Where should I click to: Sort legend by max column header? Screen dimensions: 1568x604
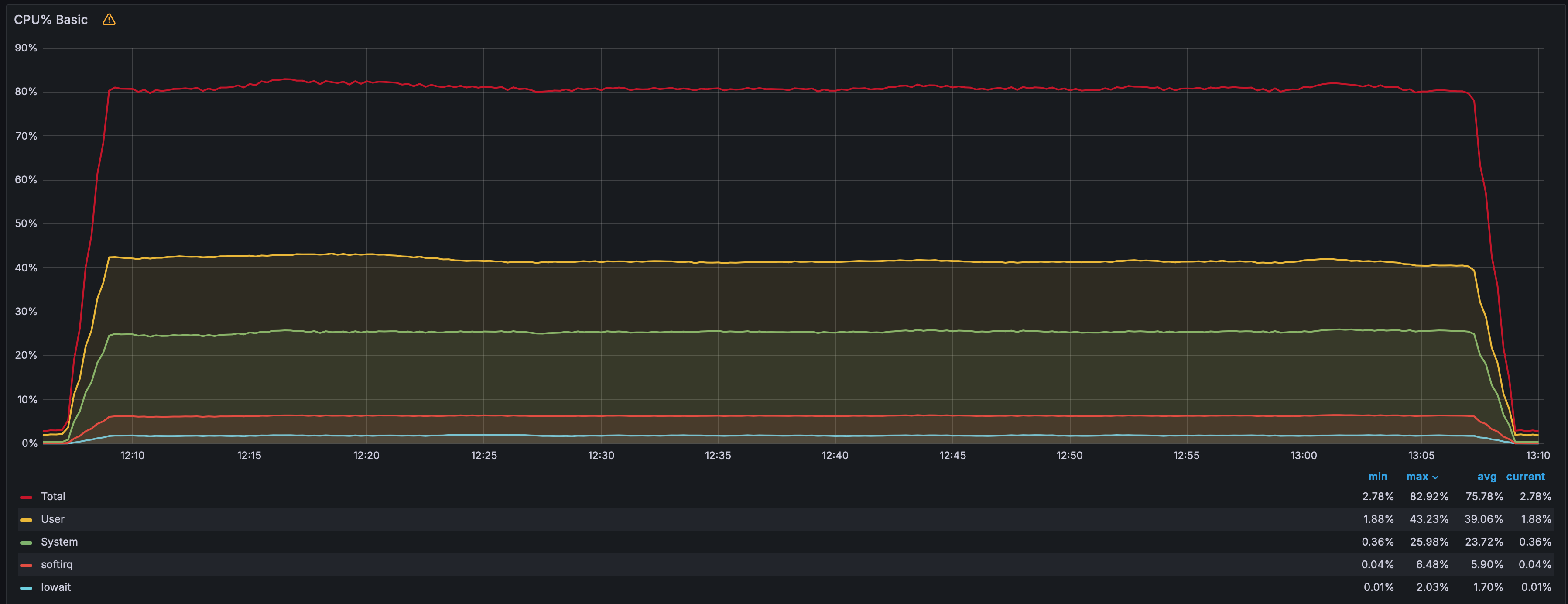(1417, 476)
